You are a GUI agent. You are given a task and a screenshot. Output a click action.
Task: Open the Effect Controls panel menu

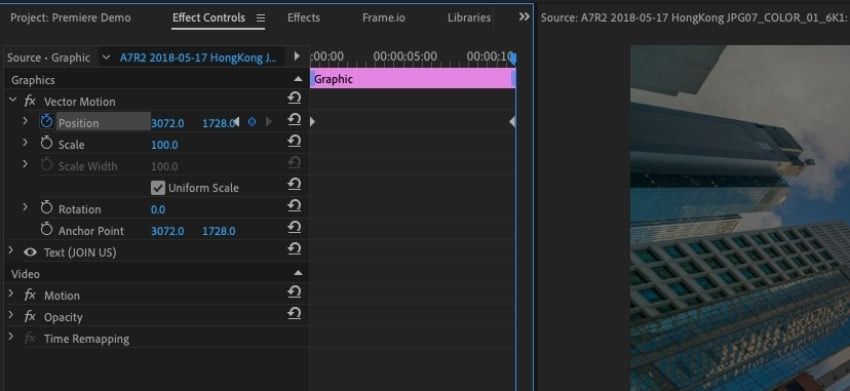pos(261,18)
